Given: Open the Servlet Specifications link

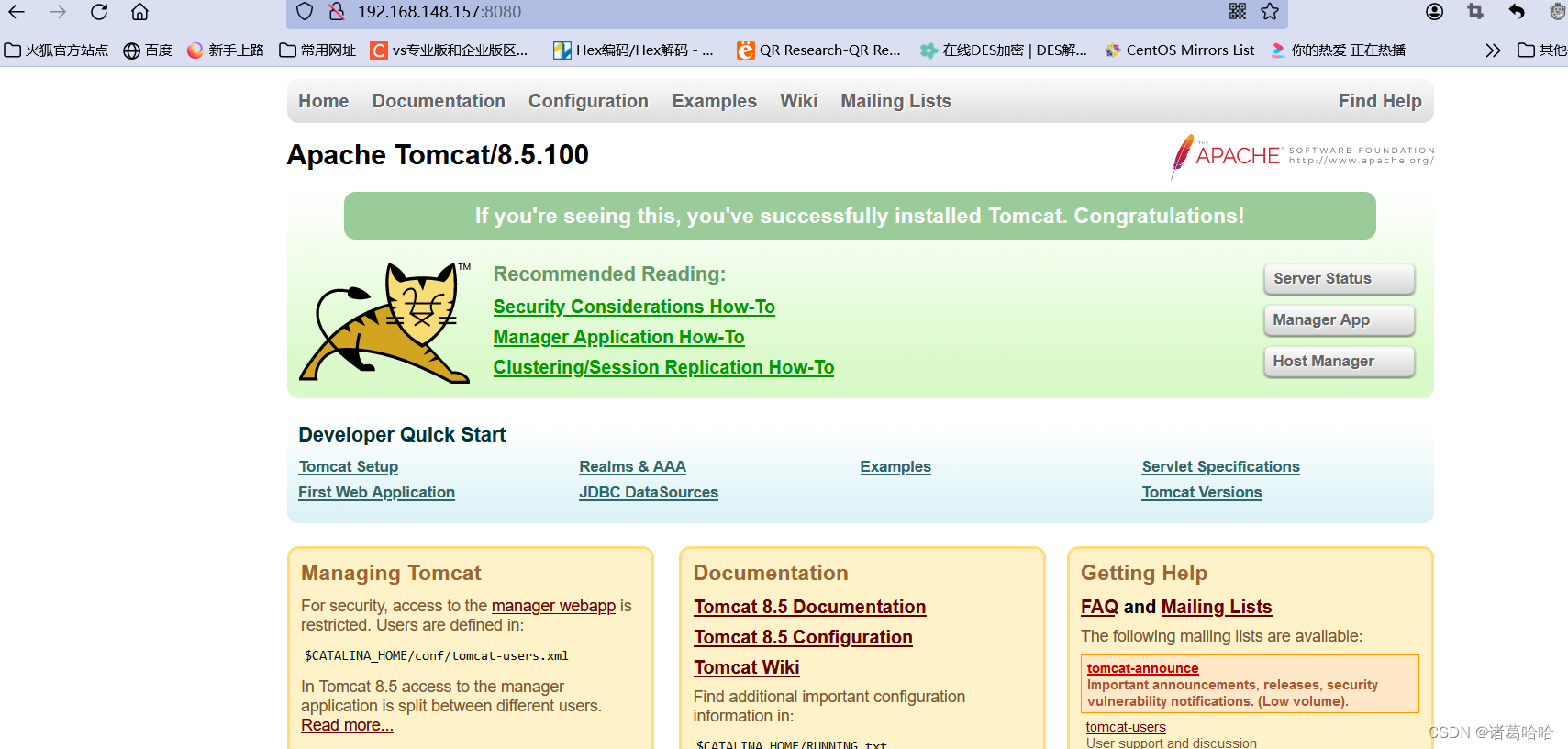Looking at the screenshot, I should click(1220, 466).
